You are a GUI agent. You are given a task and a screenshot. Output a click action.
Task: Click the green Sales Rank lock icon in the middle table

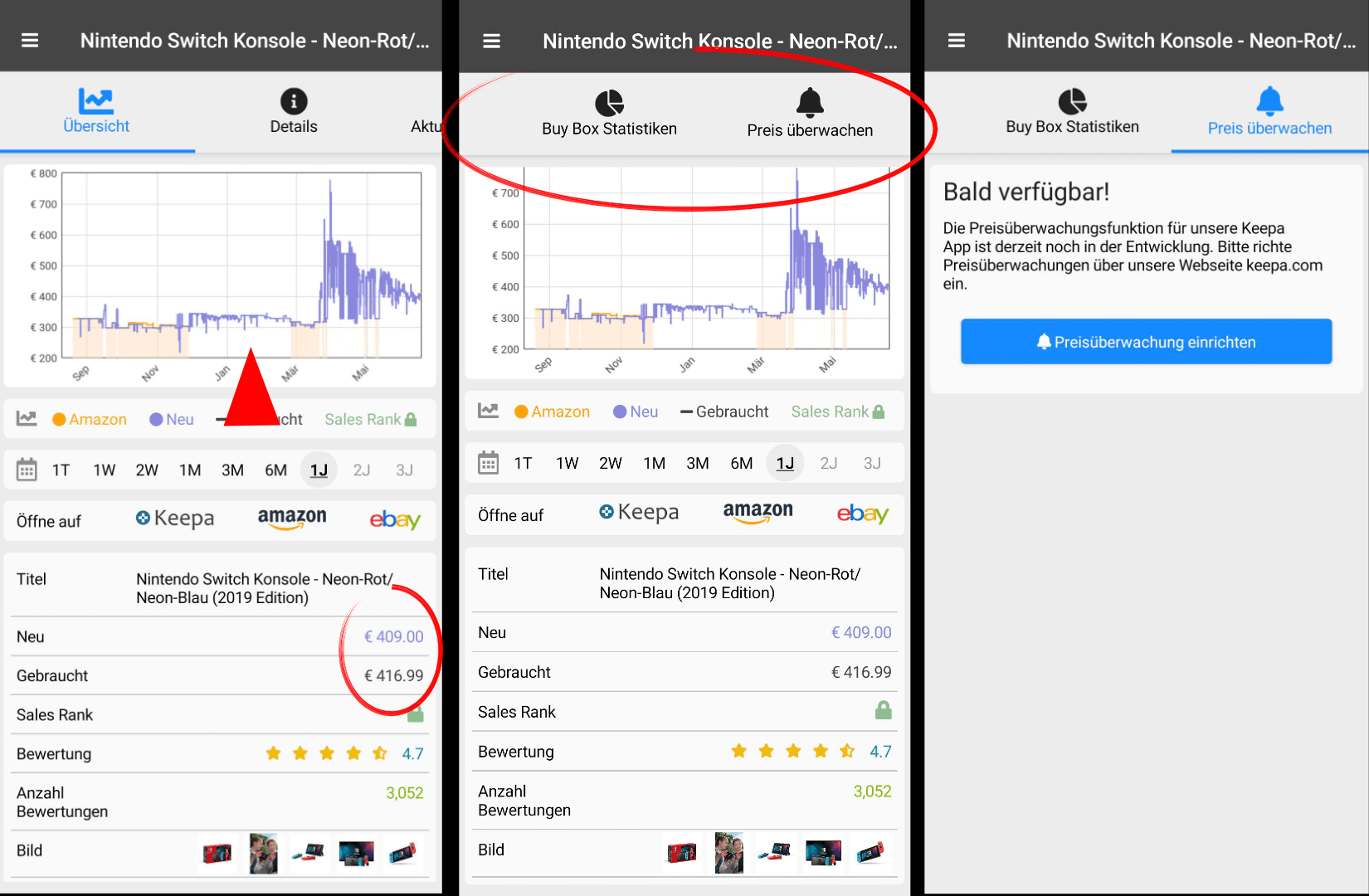pyautogui.click(x=883, y=710)
